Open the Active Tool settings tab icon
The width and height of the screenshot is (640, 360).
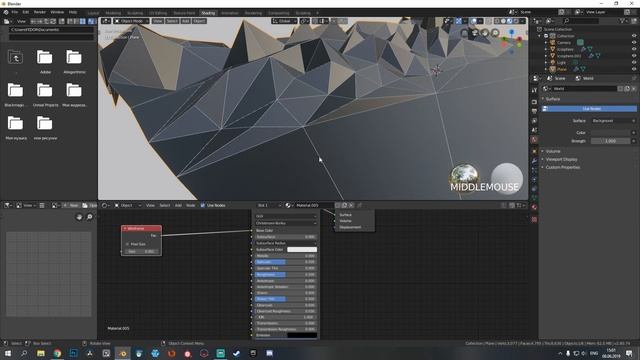click(x=534, y=90)
